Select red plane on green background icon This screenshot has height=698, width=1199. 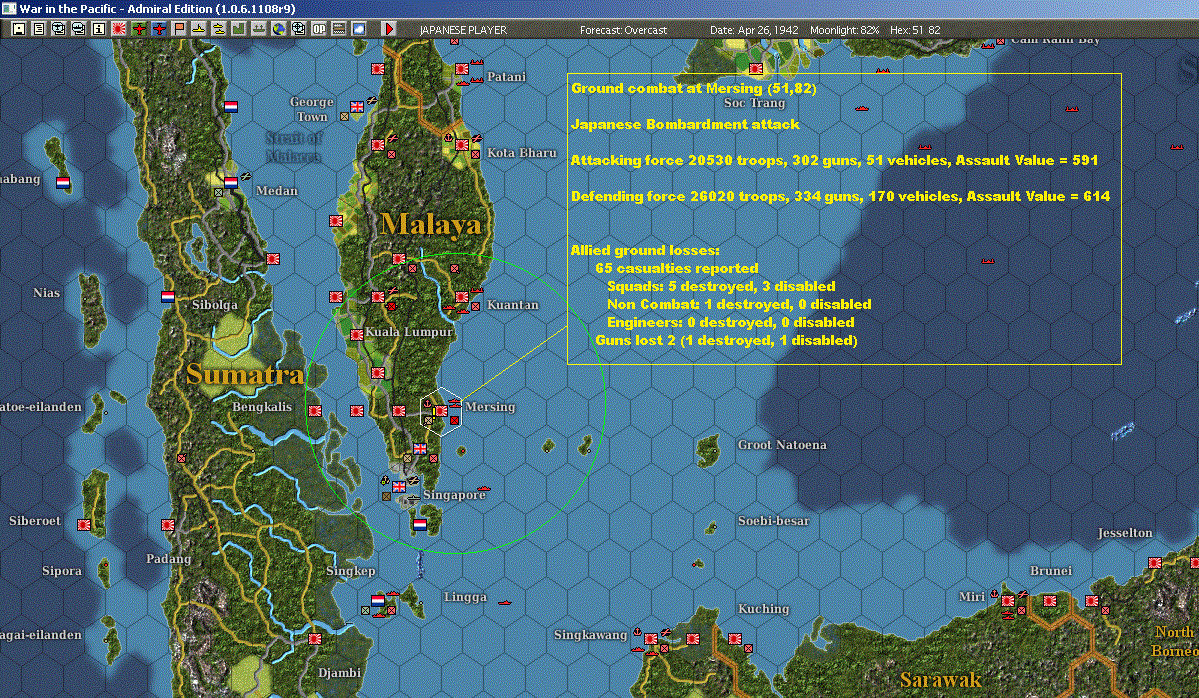coord(138,29)
